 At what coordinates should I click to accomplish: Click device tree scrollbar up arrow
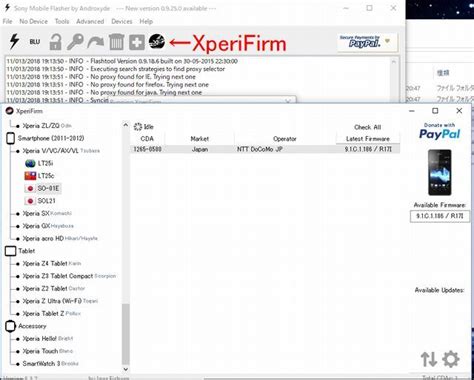tap(126, 125)
